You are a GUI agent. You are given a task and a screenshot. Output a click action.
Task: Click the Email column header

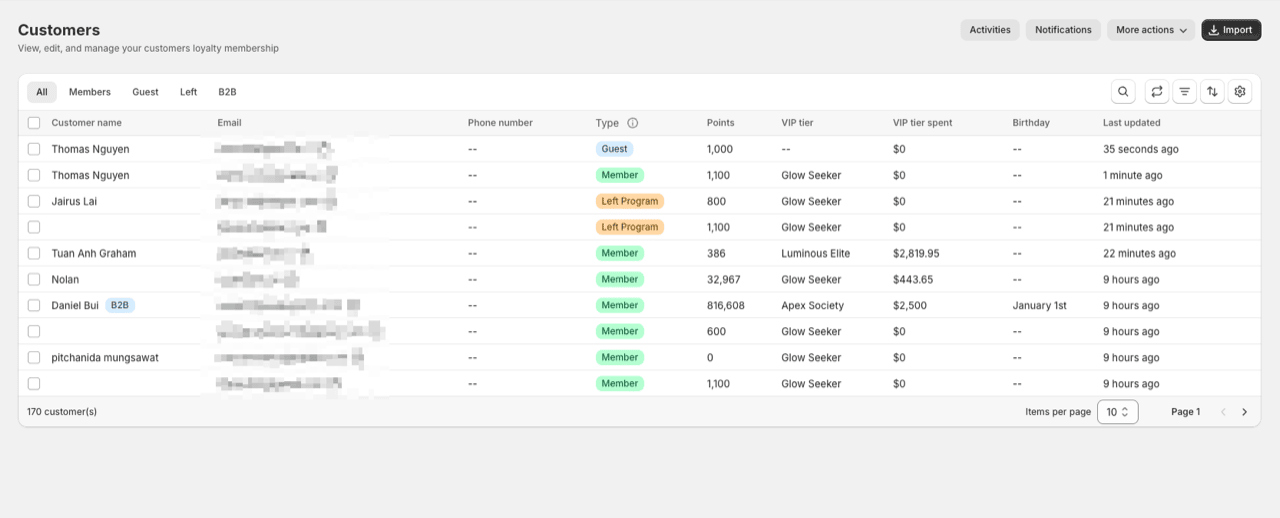click(230, 123)
